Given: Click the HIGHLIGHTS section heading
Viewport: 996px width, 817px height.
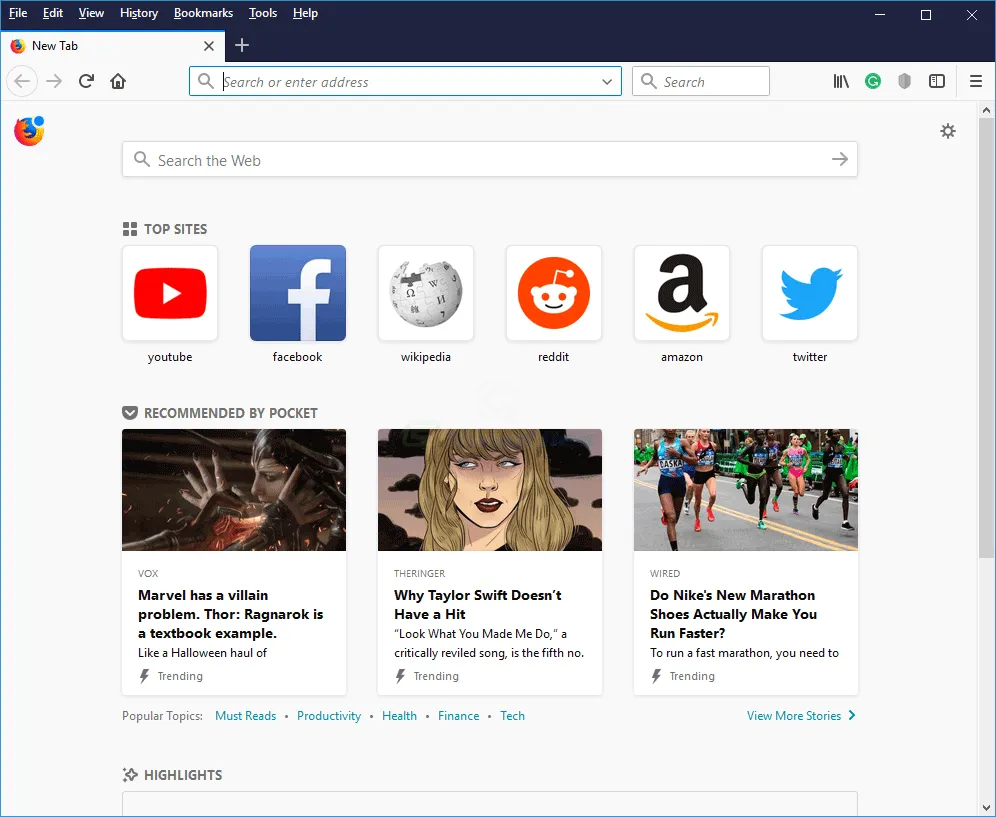Looking at the screenshot, I should point(183,775).
